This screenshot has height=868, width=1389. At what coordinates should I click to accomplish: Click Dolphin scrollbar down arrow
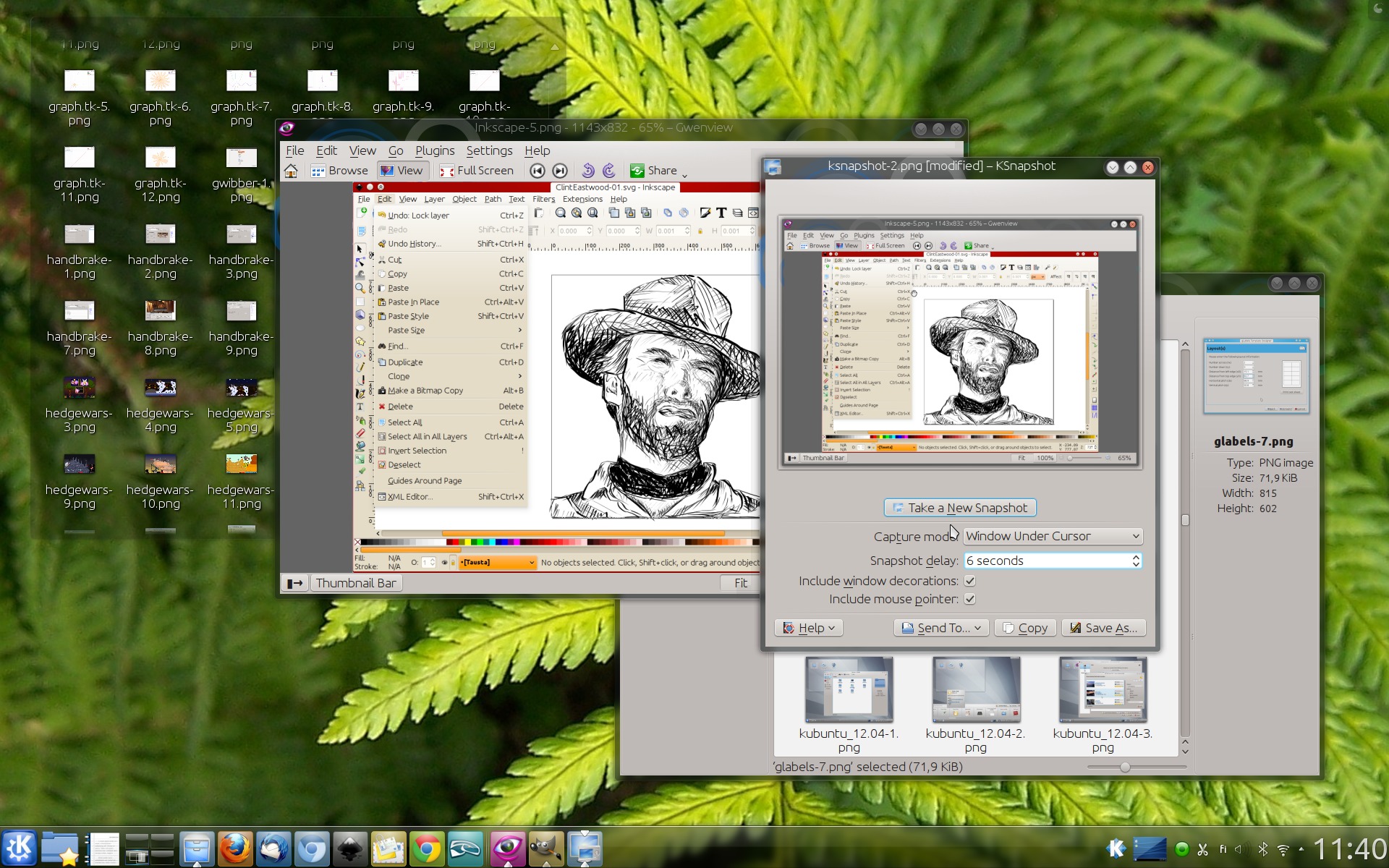(x=1185, y=751)
